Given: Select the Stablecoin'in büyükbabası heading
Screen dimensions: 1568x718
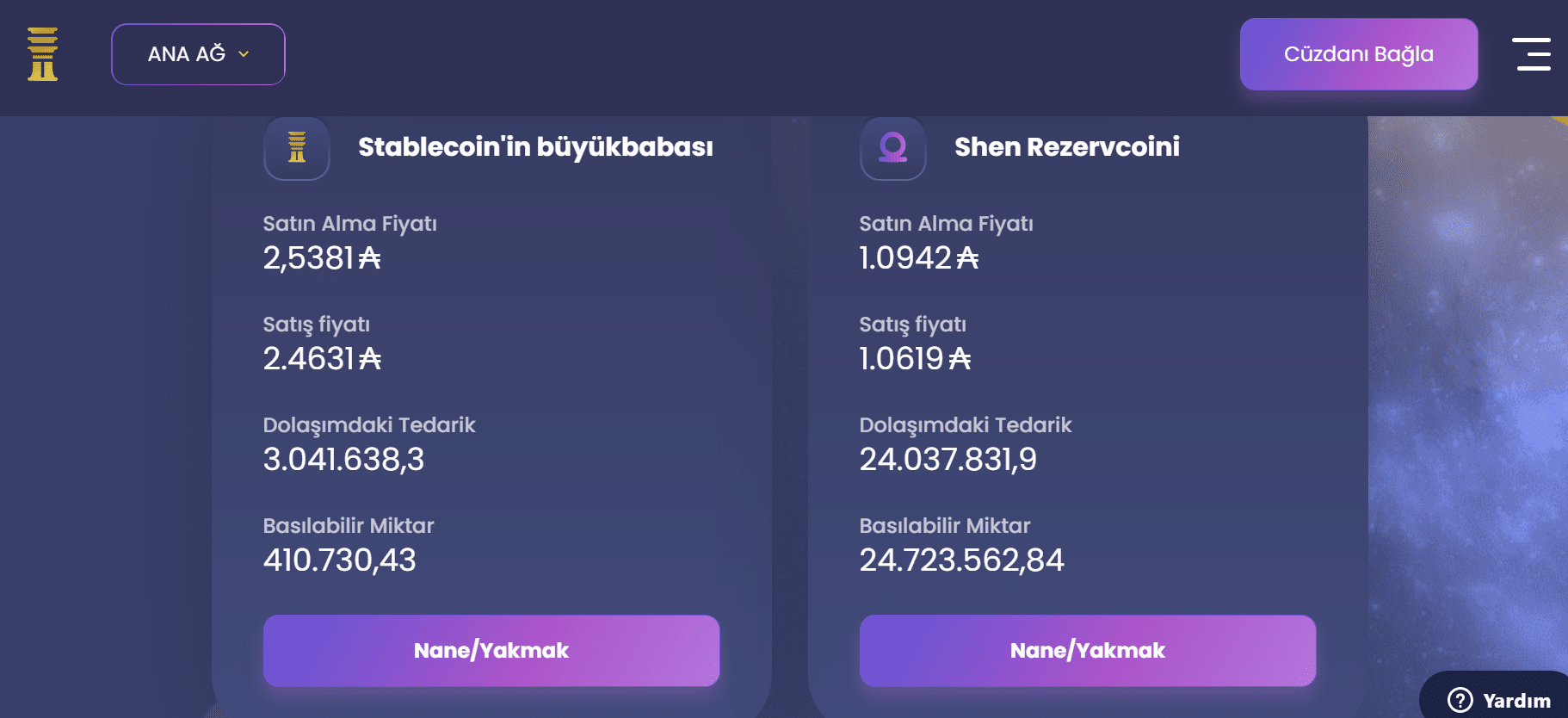Looking at the screenshot, I should click(535, 147).
